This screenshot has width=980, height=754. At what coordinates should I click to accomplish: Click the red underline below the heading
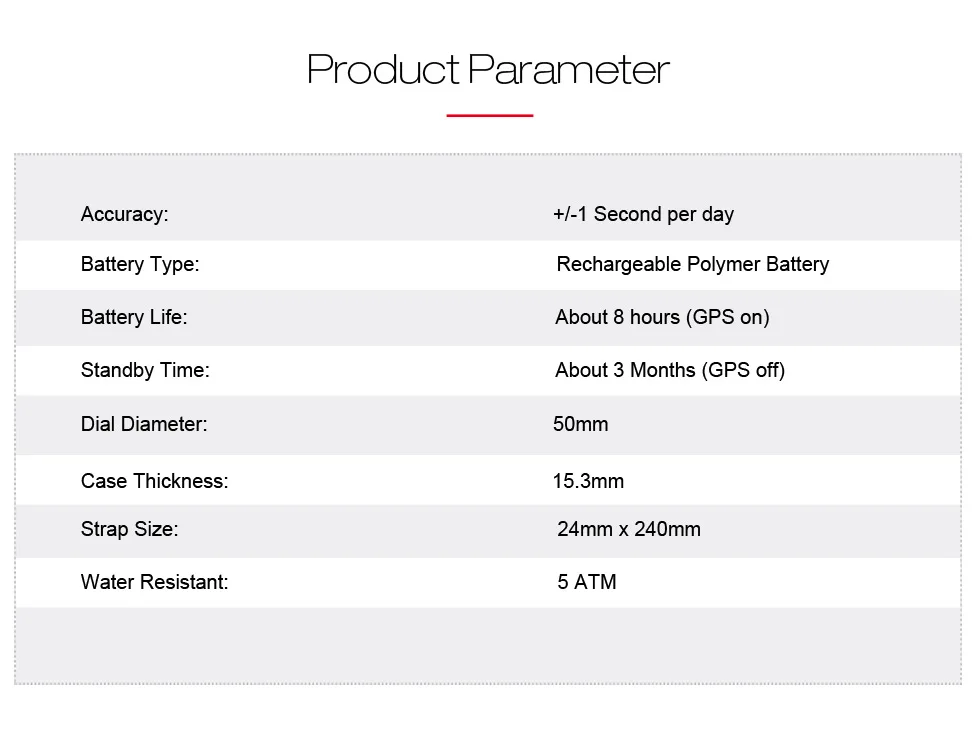pyautogui.click(x=489, y=115)
